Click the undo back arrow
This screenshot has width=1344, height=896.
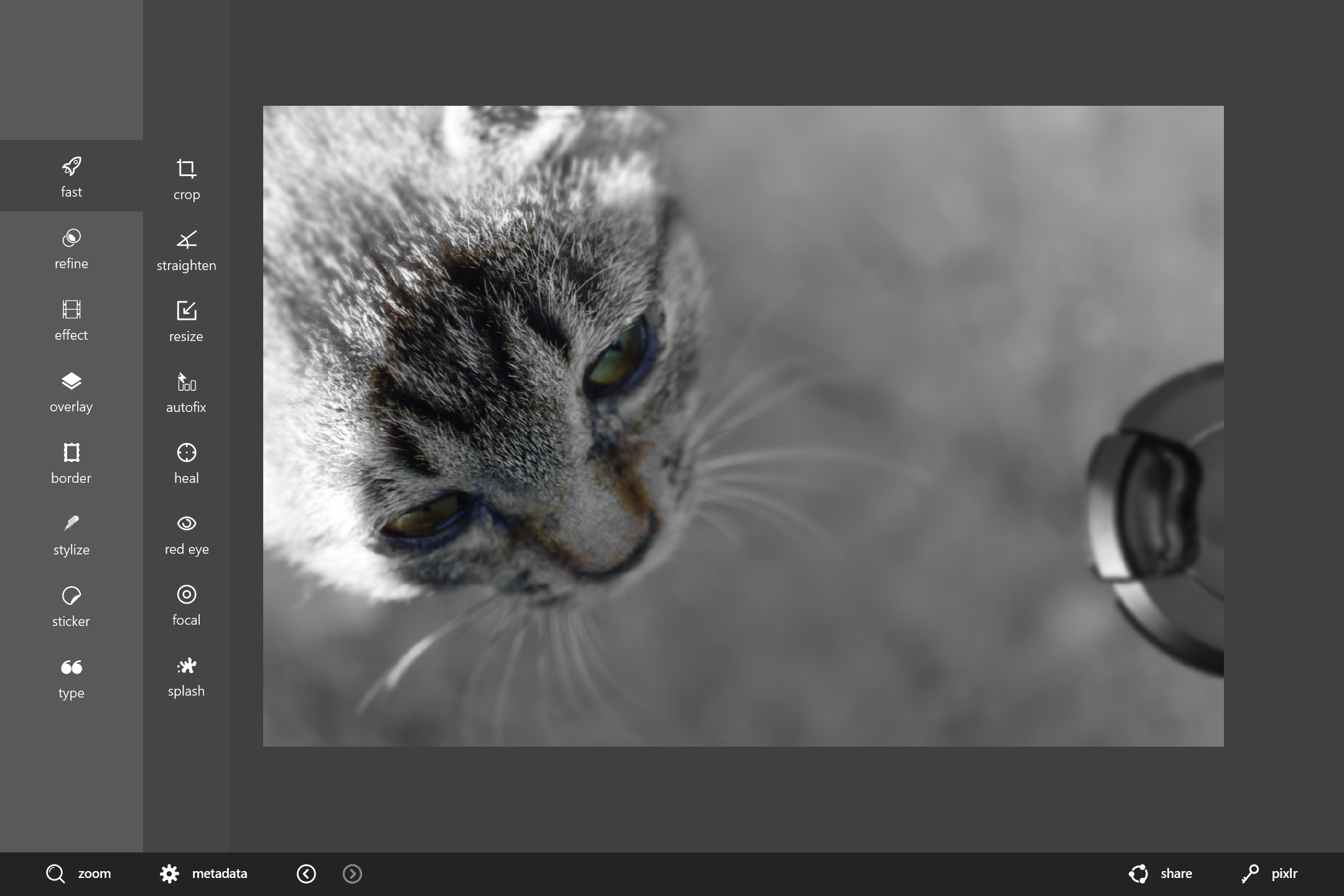click(306, 874)
